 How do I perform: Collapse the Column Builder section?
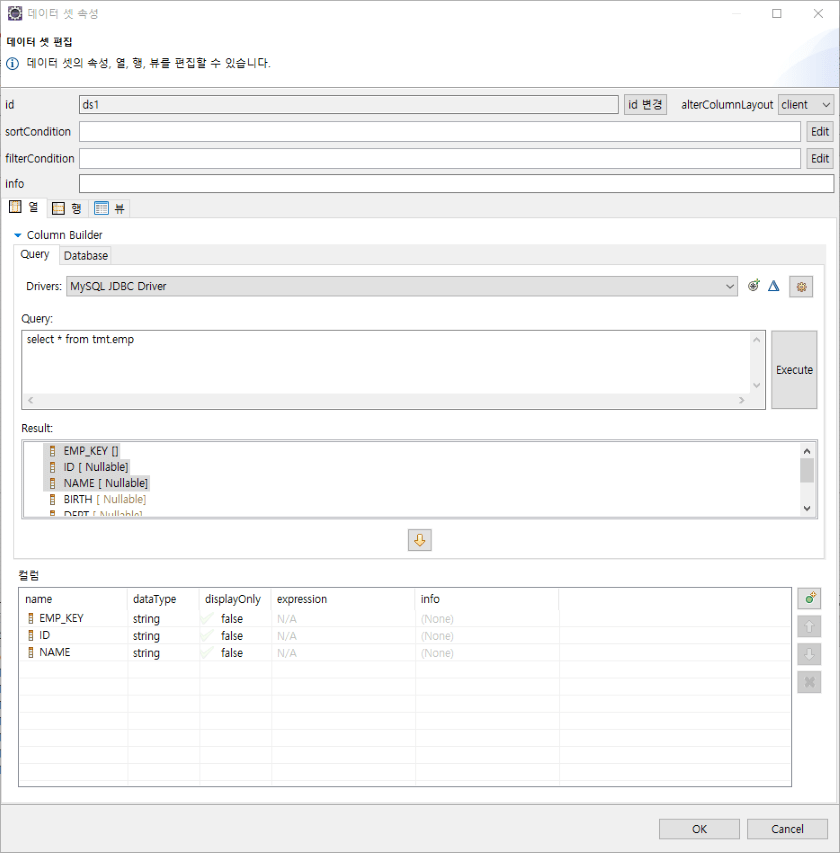(x=18, y=236)
